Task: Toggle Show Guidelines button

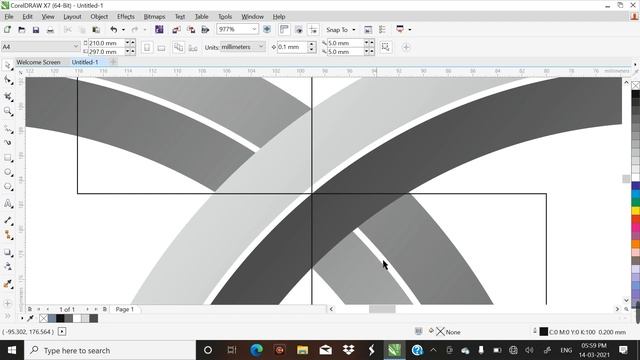Action: click(313, 29)
